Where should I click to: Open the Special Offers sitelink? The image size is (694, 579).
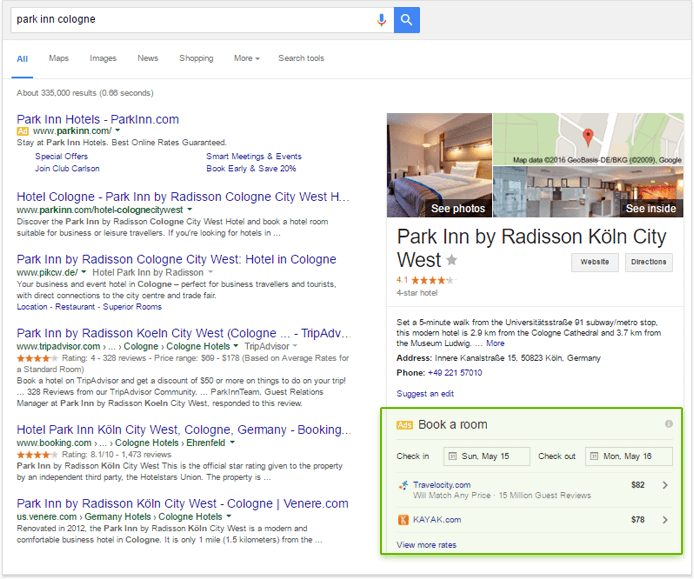(x=62, y=156)
